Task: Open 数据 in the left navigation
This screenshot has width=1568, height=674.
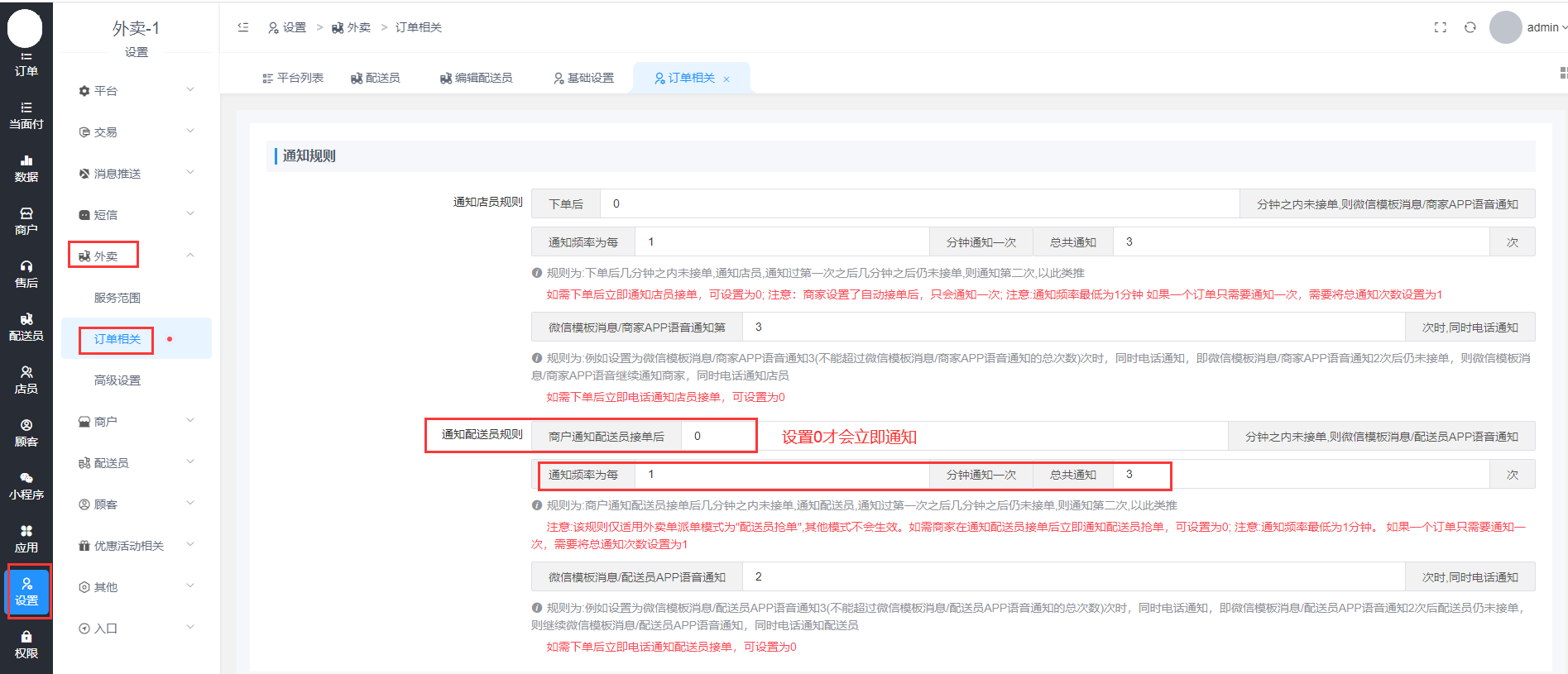Action: pyautogui.click(x=26, y=168)
